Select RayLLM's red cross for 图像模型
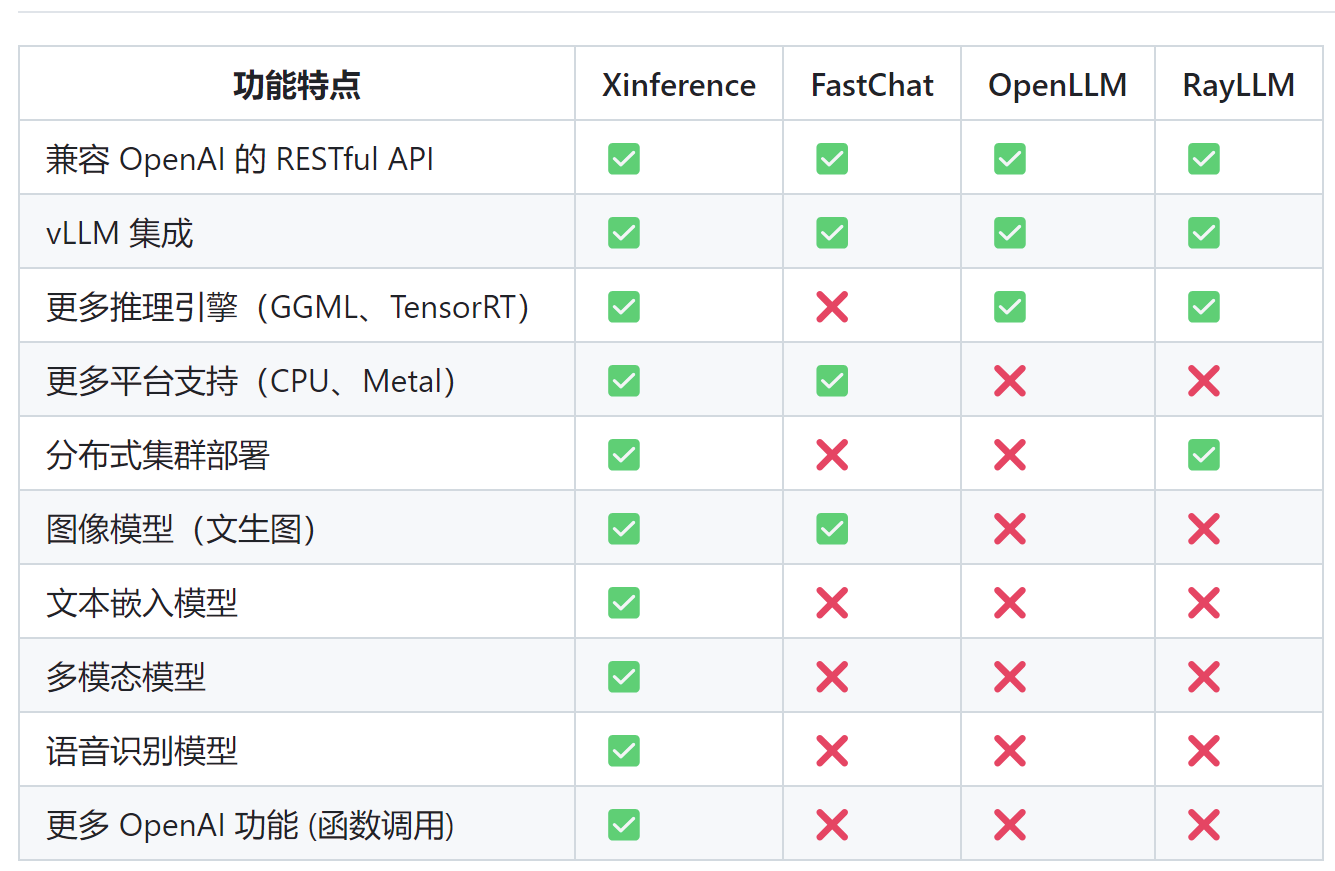The height and width of the screenshot is (871, 1335). [1203, 528]
